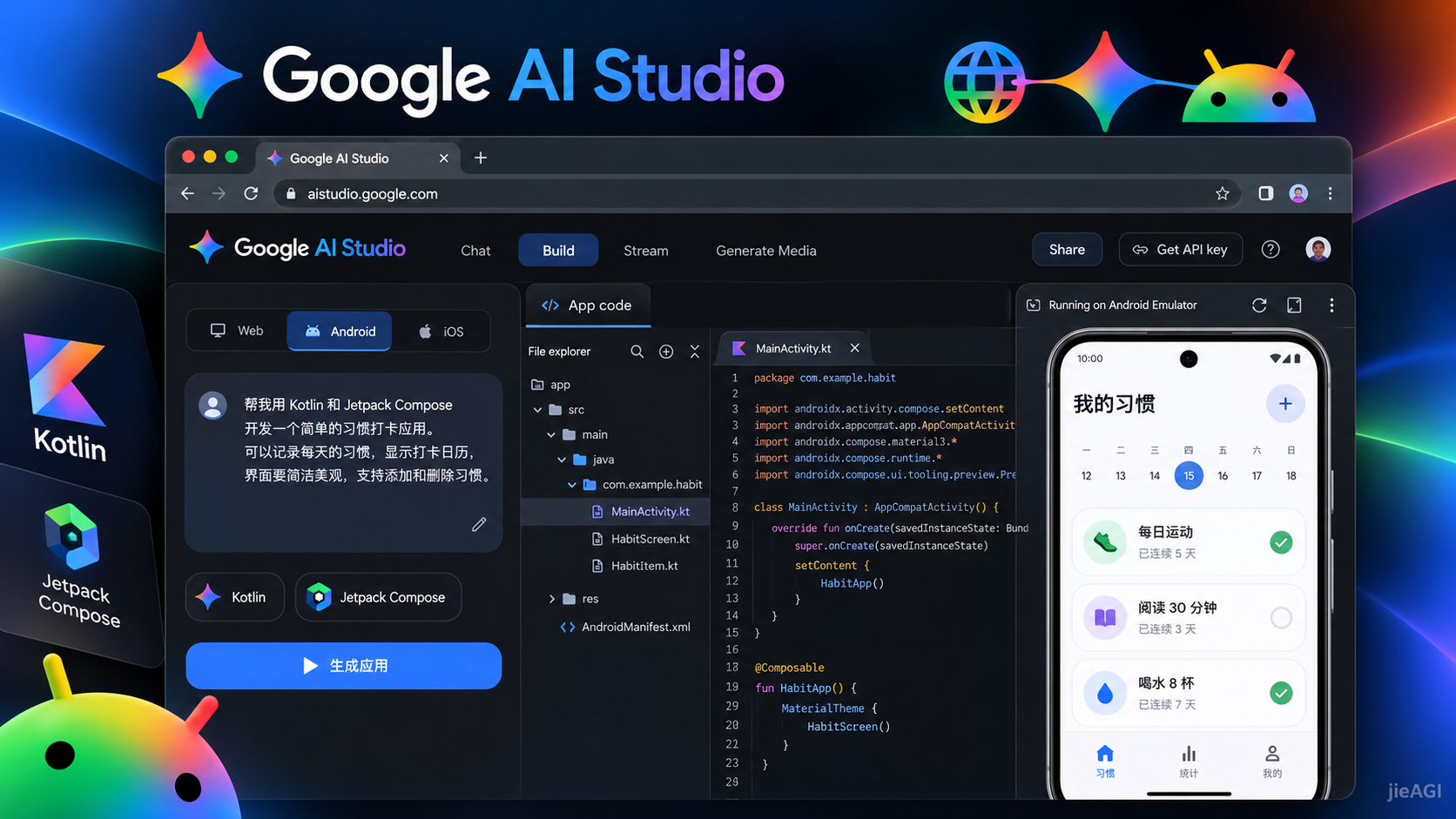This screenshot has height=819, width=1456.
Task: Open the 我的 profile tab in phone
Action: [1272, 762]
